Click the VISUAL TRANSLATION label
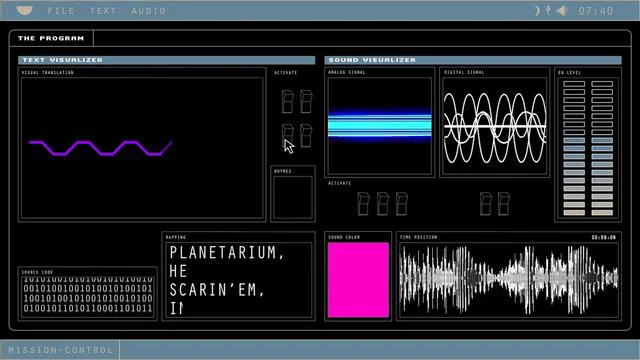Viewport: 640px width, 360px height. [x=48, y=73]
